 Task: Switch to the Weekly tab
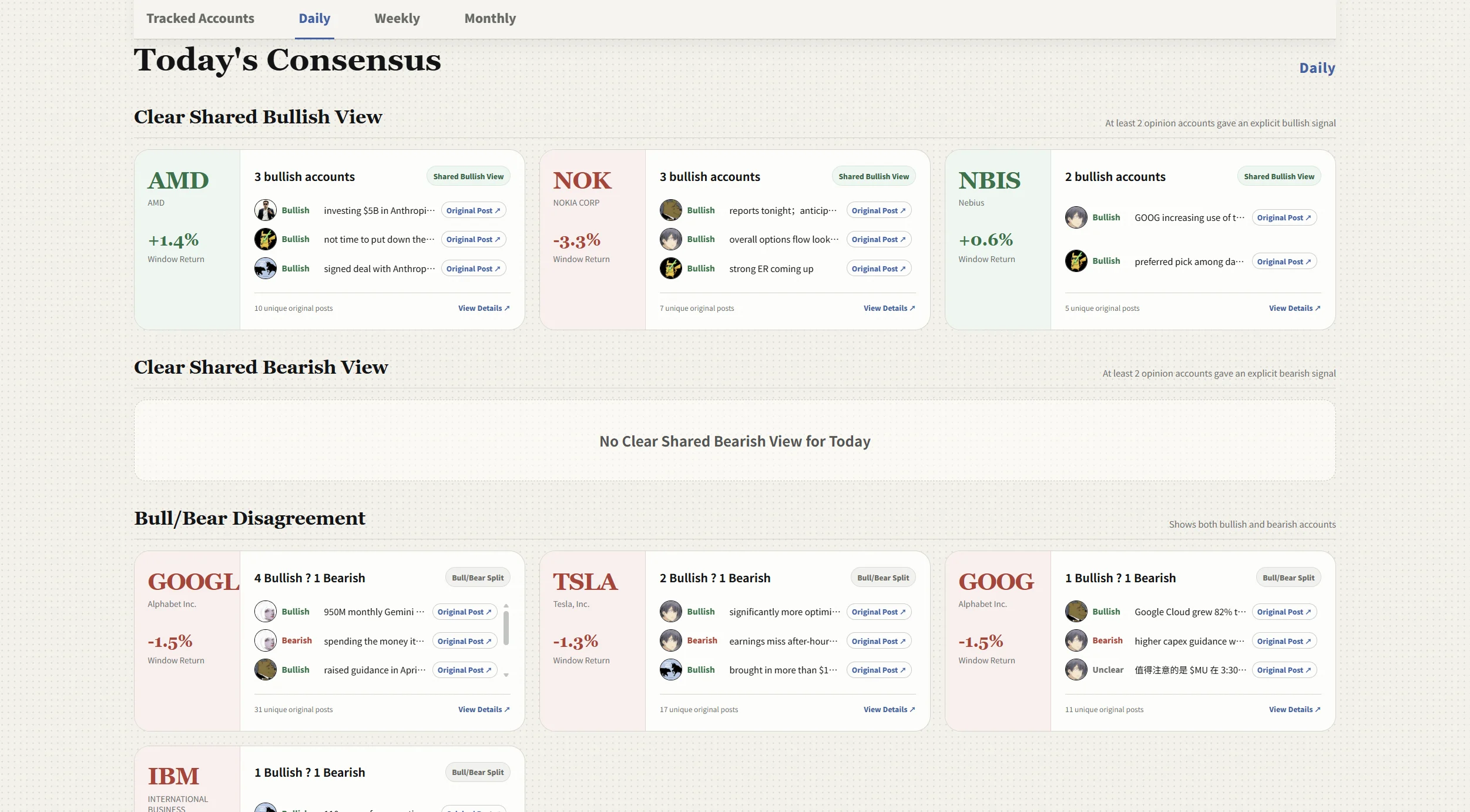[397, 18]
